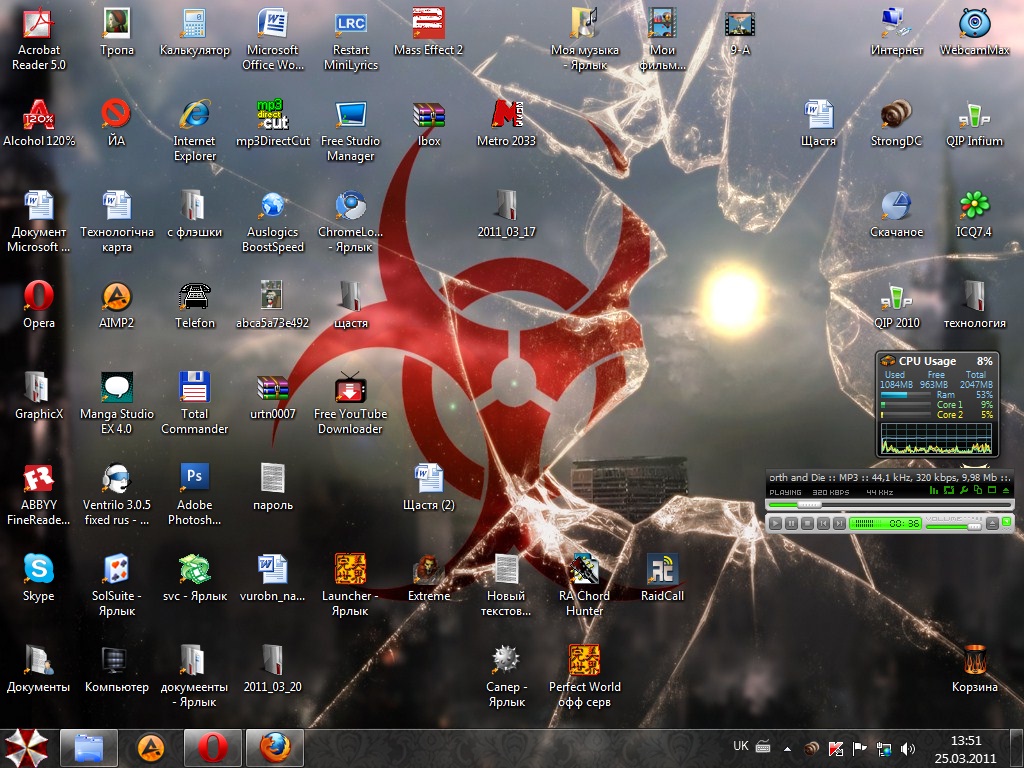This screenshot has height=768, width=1024.
Task: Toggle the equalizer icon in the player
Action: (934, 490)
